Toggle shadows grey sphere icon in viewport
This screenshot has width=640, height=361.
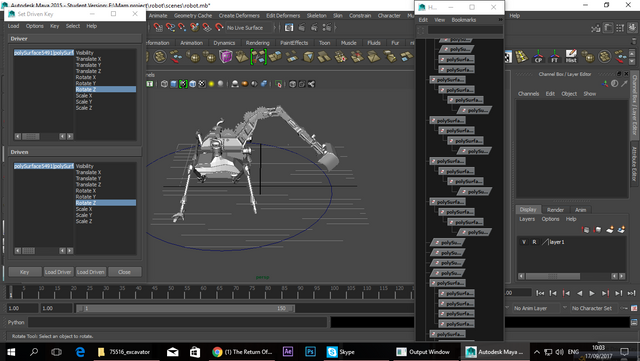tap(221, 84)
